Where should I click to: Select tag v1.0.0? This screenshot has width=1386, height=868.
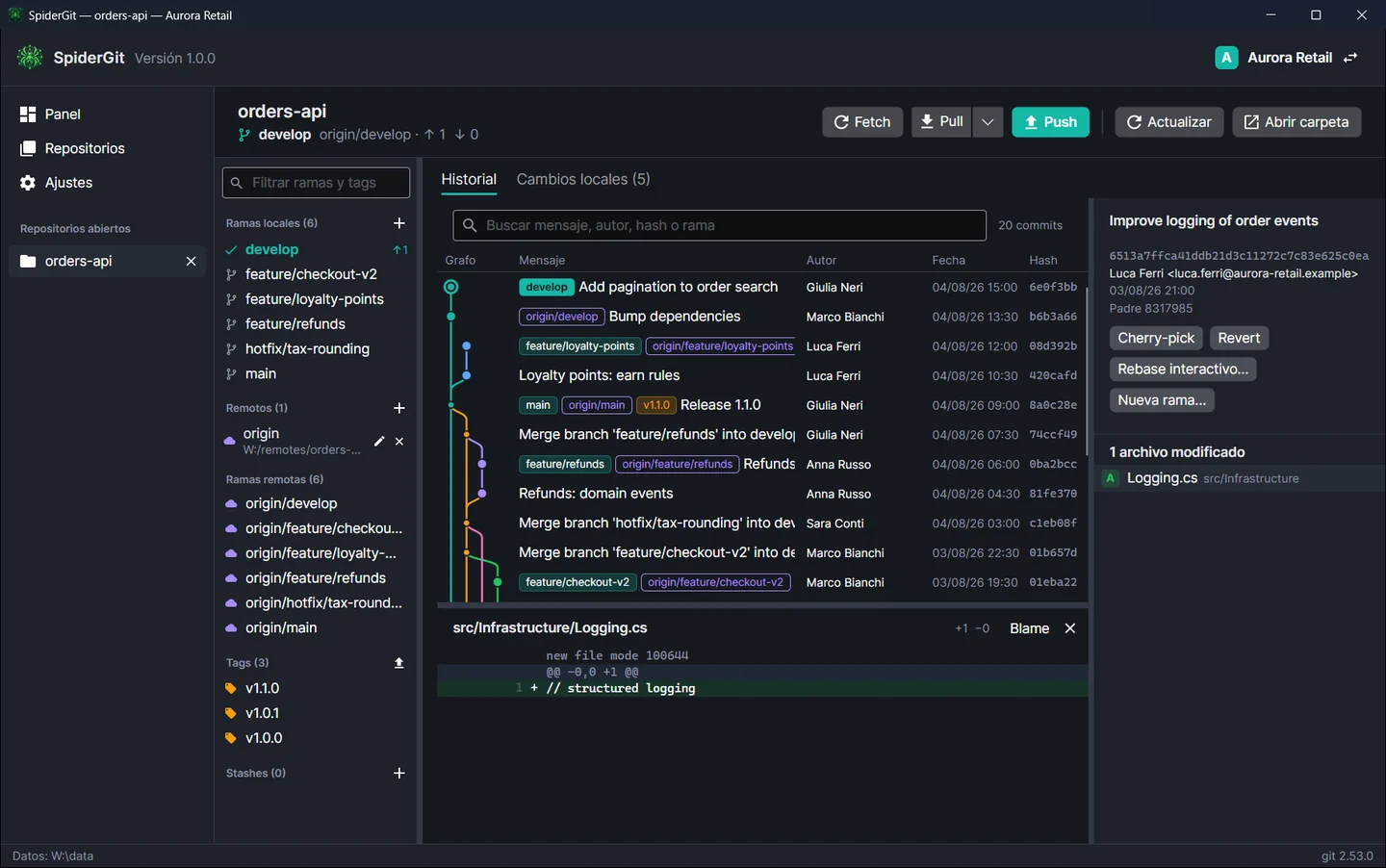[x=317, y=738]
